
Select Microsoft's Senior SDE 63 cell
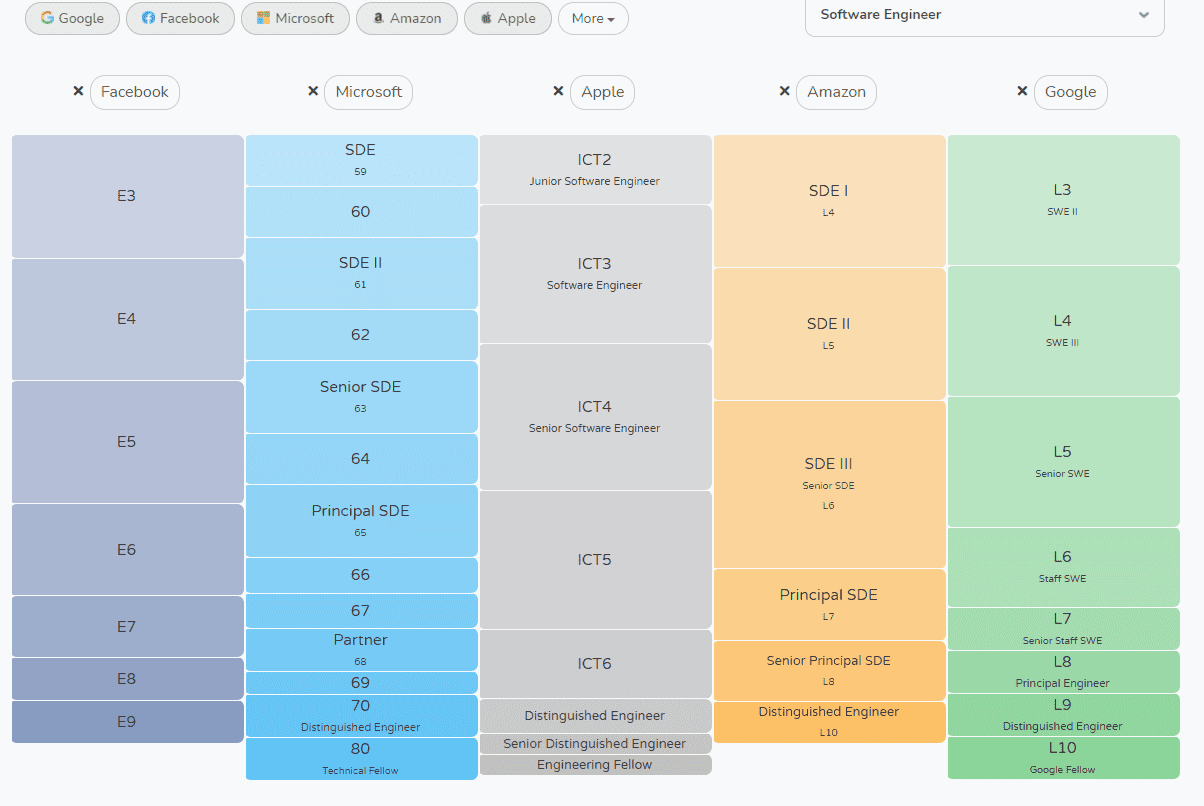tap(360, 397)
